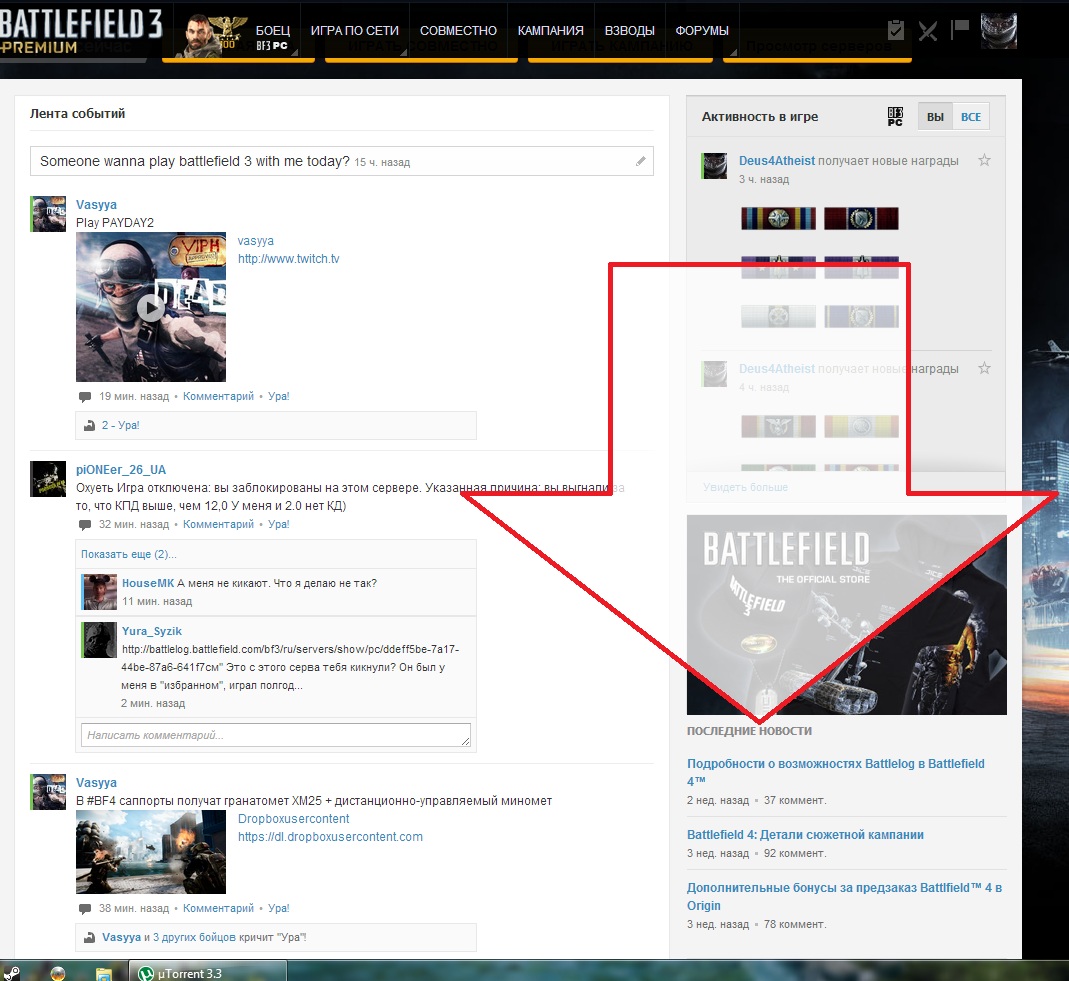Click 'Увидеть больше' in activity panel
Image resolution: width=1069 pixels, height=981 pixels.
tap(745, 487)
